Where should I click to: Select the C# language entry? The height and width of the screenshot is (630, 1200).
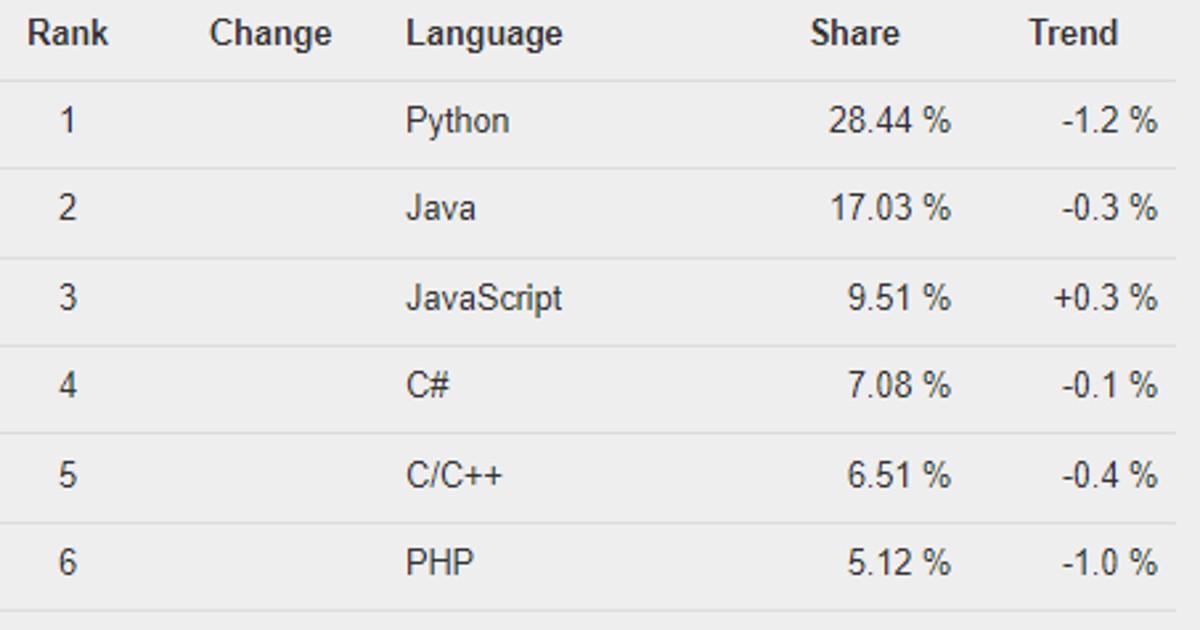425,385
